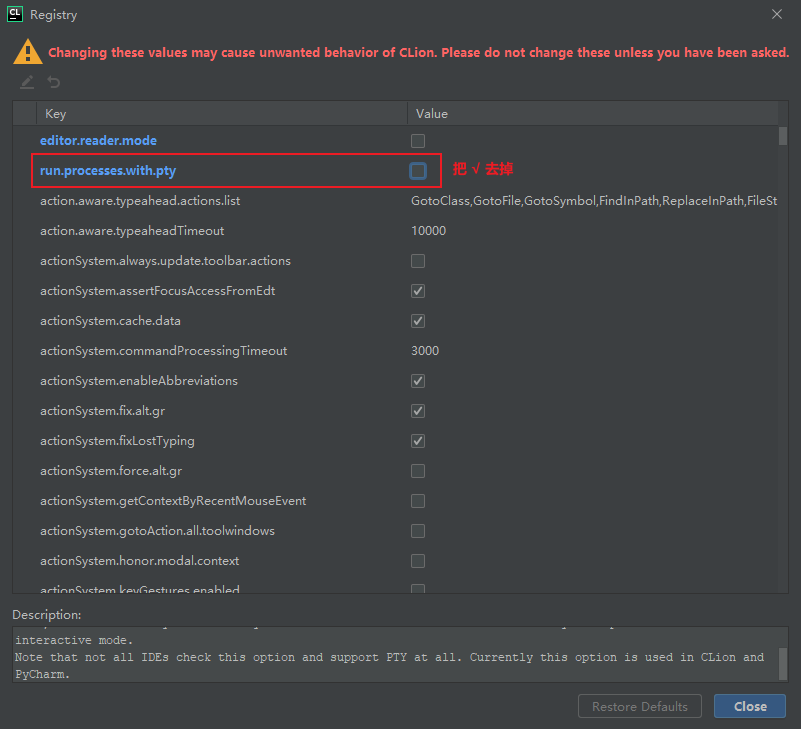
Task: Select the 10000 typeahead timeout value
Action: (430, 230)
